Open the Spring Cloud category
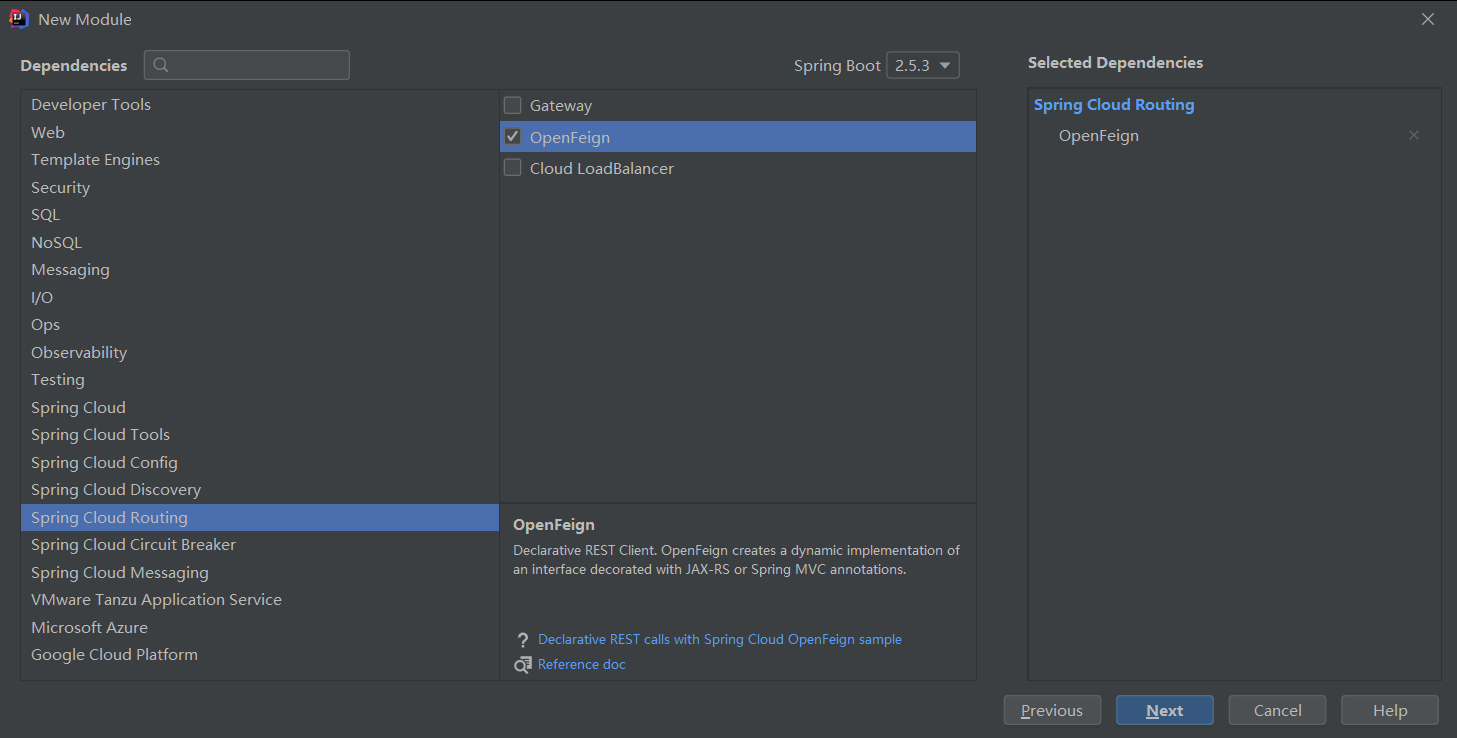The width and height of the screenshot is (1457, 738). coord(260,407)
